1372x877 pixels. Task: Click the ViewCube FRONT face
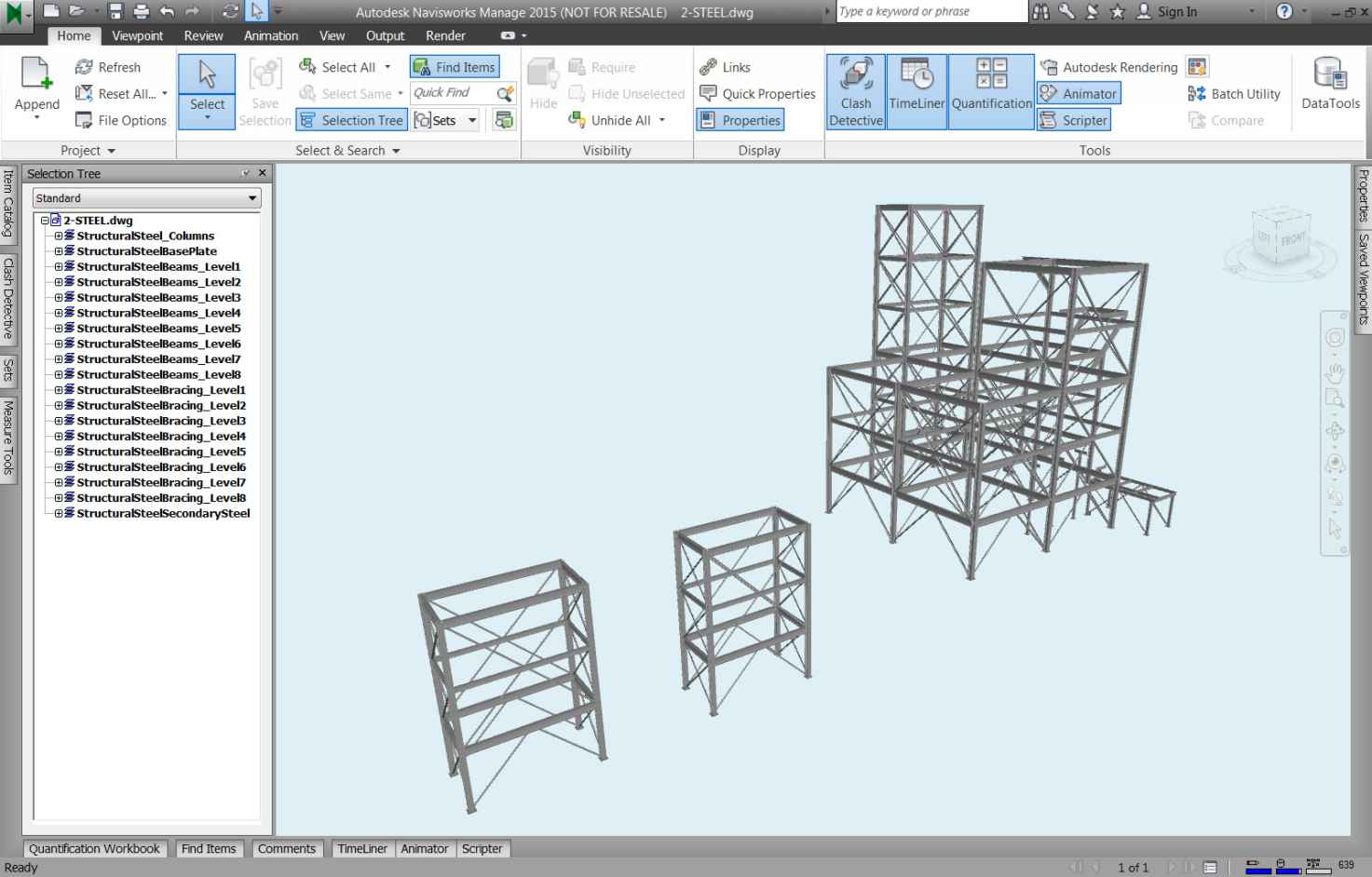point(1293,239)
